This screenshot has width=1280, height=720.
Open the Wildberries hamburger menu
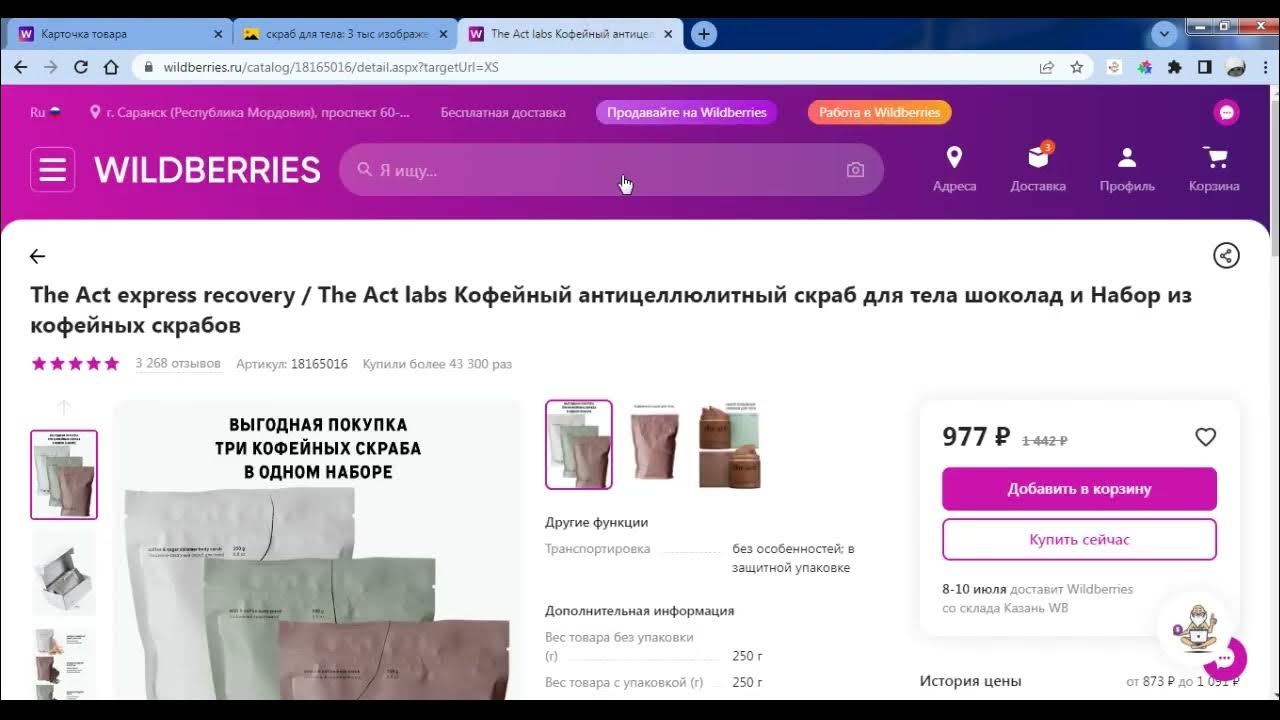coord(52,169)
